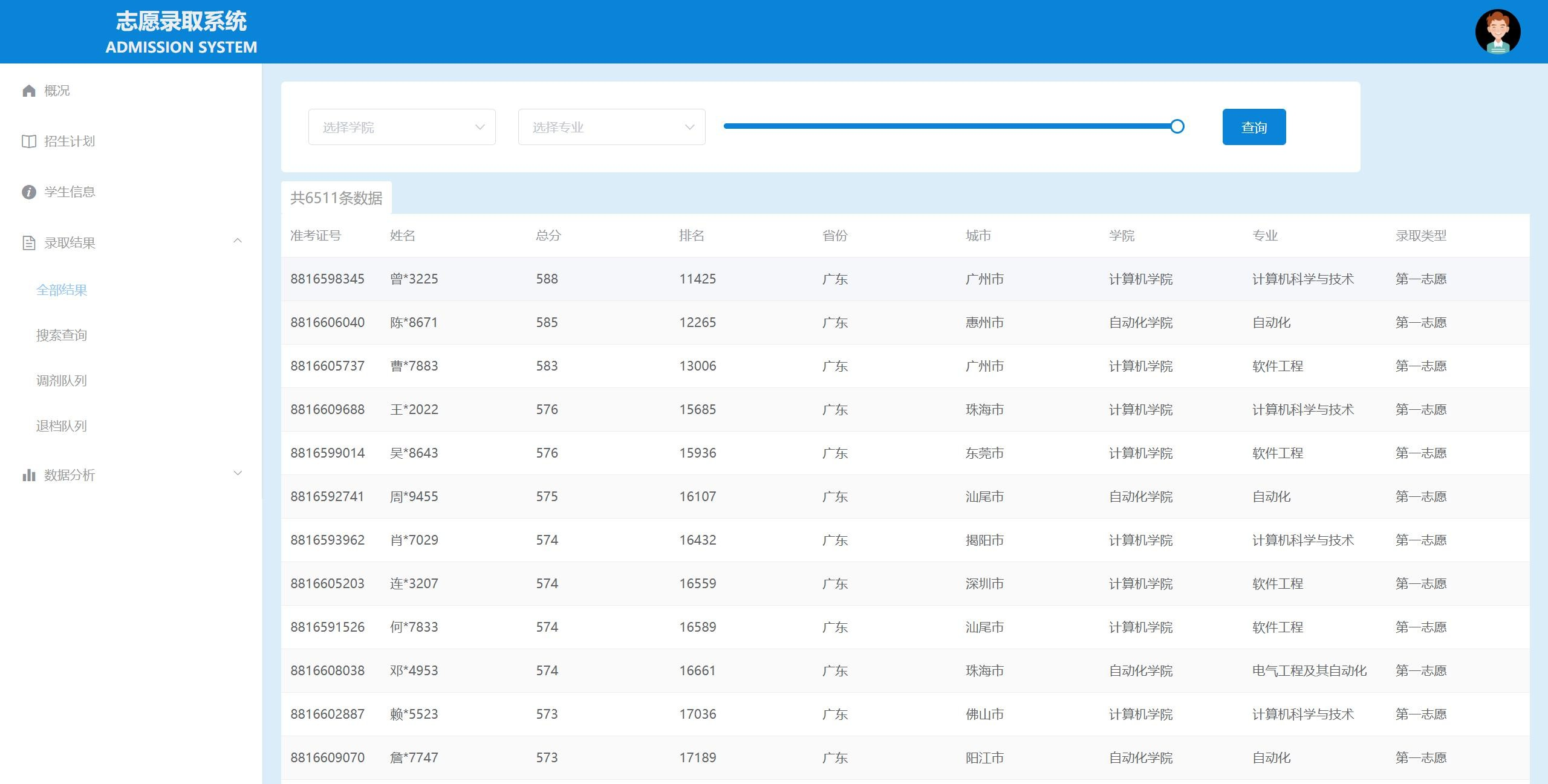Click the bar chart icon beside 数据分析
1548x784 pixels.
pyautogui.click(x=29, y=475)
